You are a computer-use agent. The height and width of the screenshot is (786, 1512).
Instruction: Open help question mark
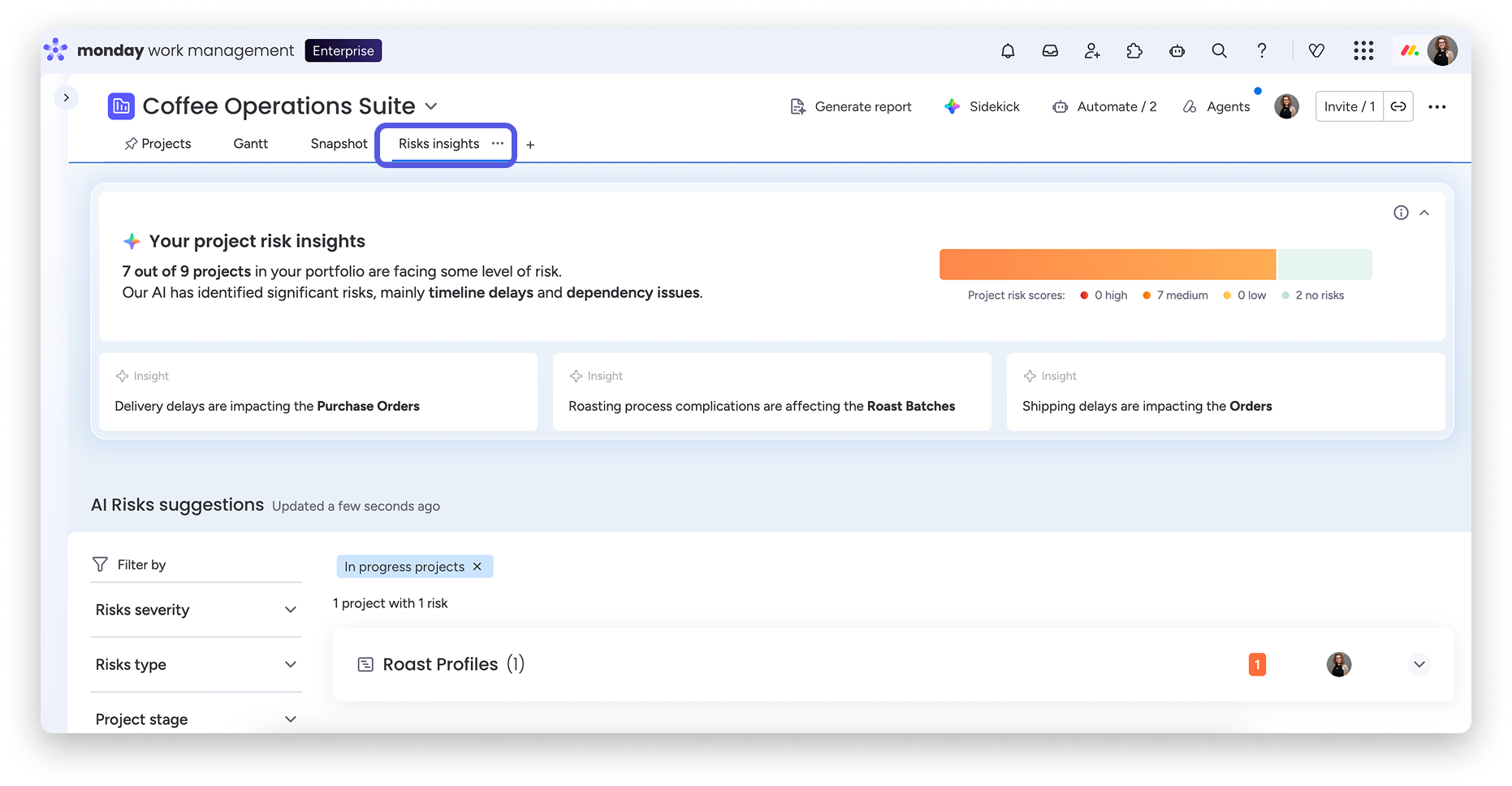click(1261, 51)
